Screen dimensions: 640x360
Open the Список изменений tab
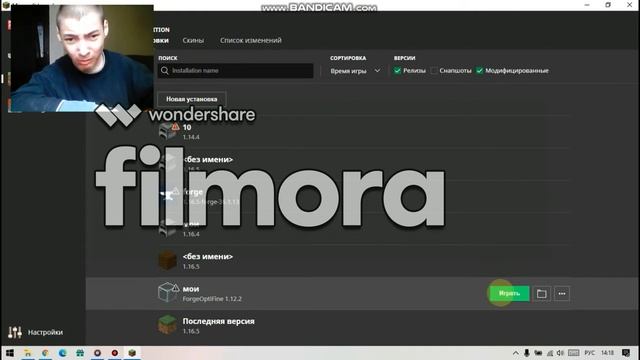[x=251, y=40]
